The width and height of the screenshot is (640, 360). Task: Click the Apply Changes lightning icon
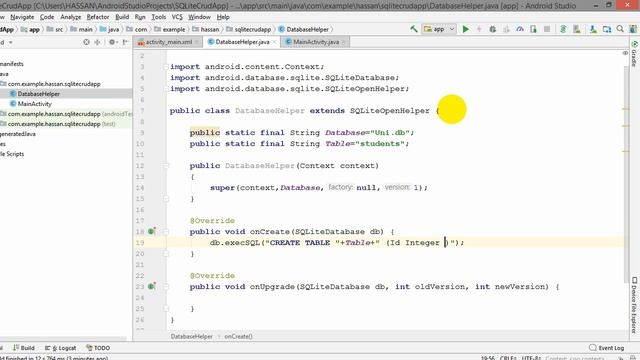pyautogui.click(x=479, y=29)
